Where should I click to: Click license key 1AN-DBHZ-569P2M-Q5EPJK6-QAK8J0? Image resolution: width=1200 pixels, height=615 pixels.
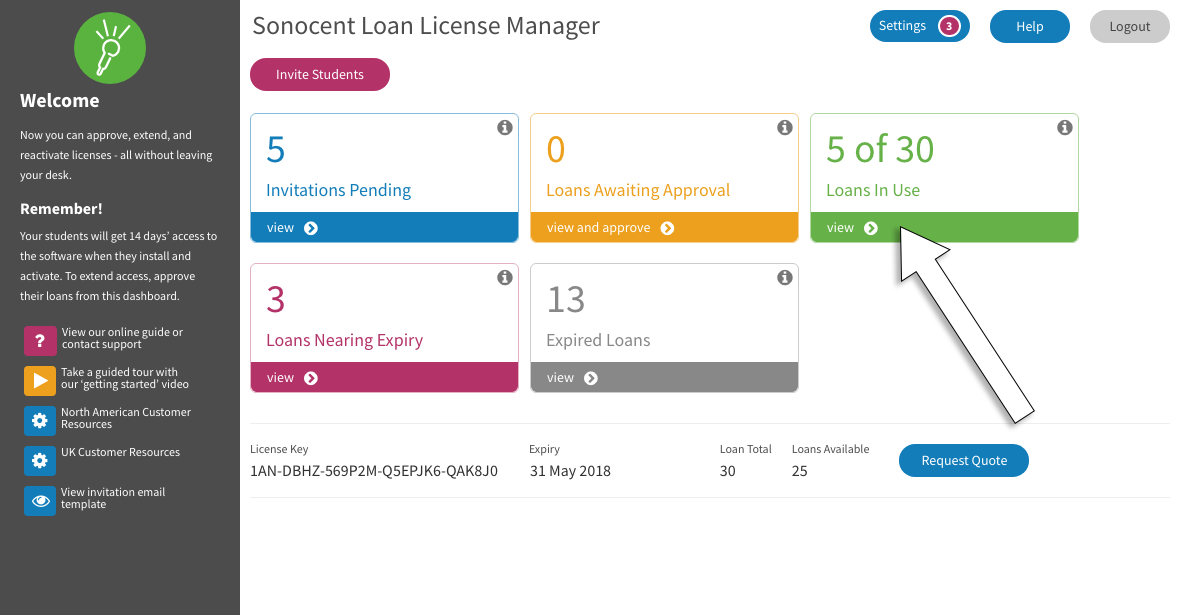click(374, 471)
